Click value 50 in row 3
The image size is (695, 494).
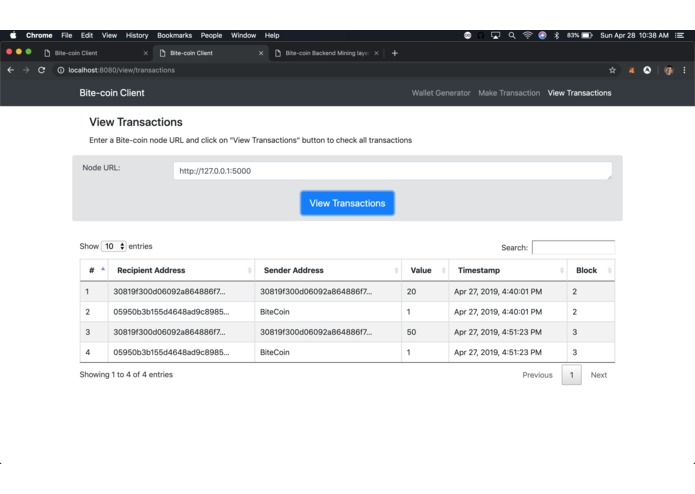pyautogui.click(x=411, y=332)
